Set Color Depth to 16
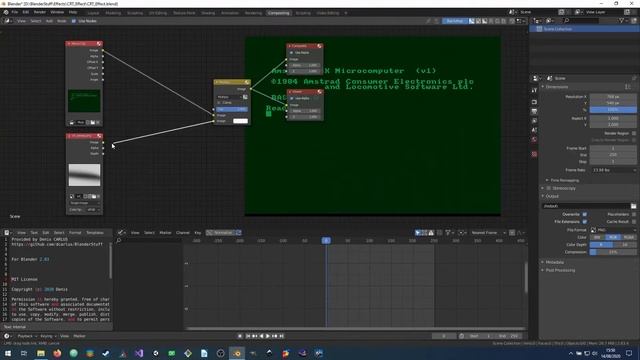Screen dimensions: 640x360 point(624,244)
